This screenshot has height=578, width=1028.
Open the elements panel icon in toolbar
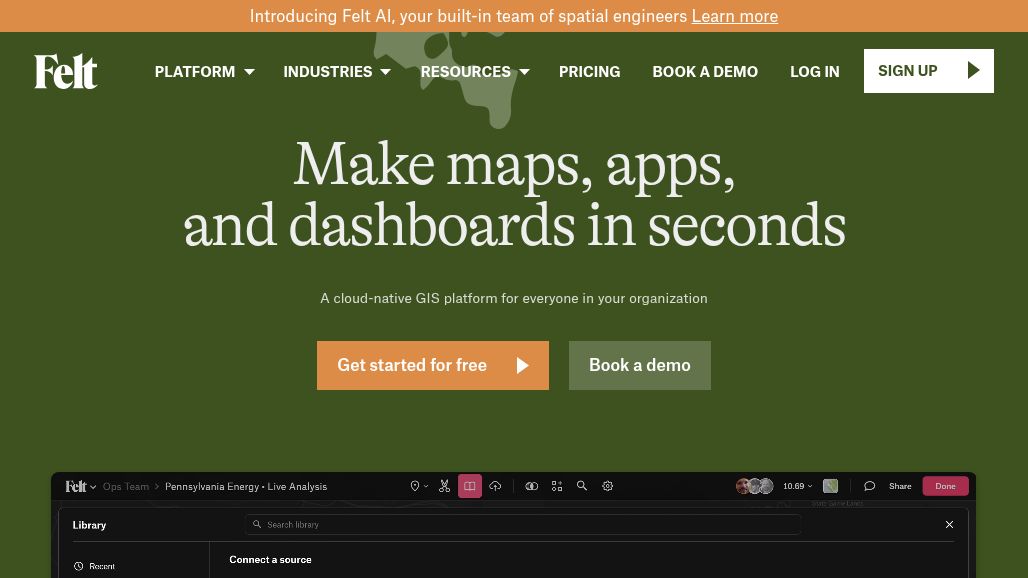(x=557, y=486)
